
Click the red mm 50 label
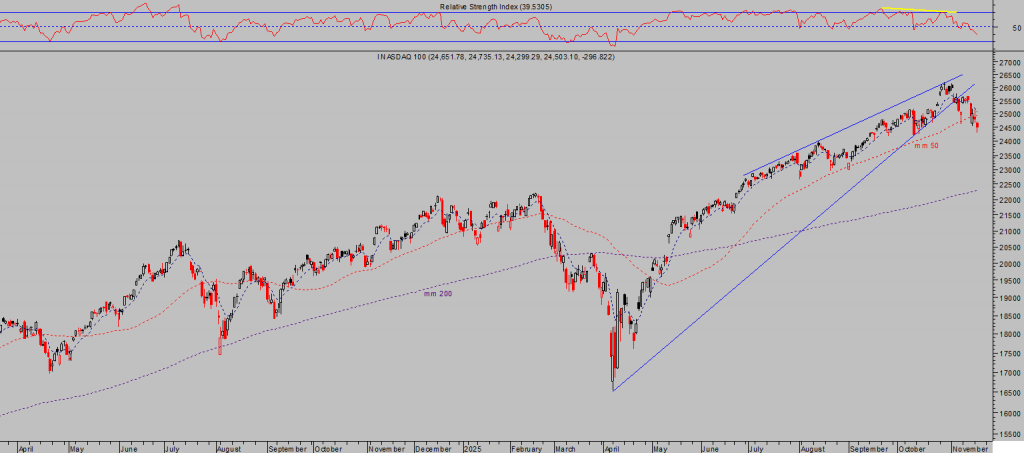click(x=926, y=146)
